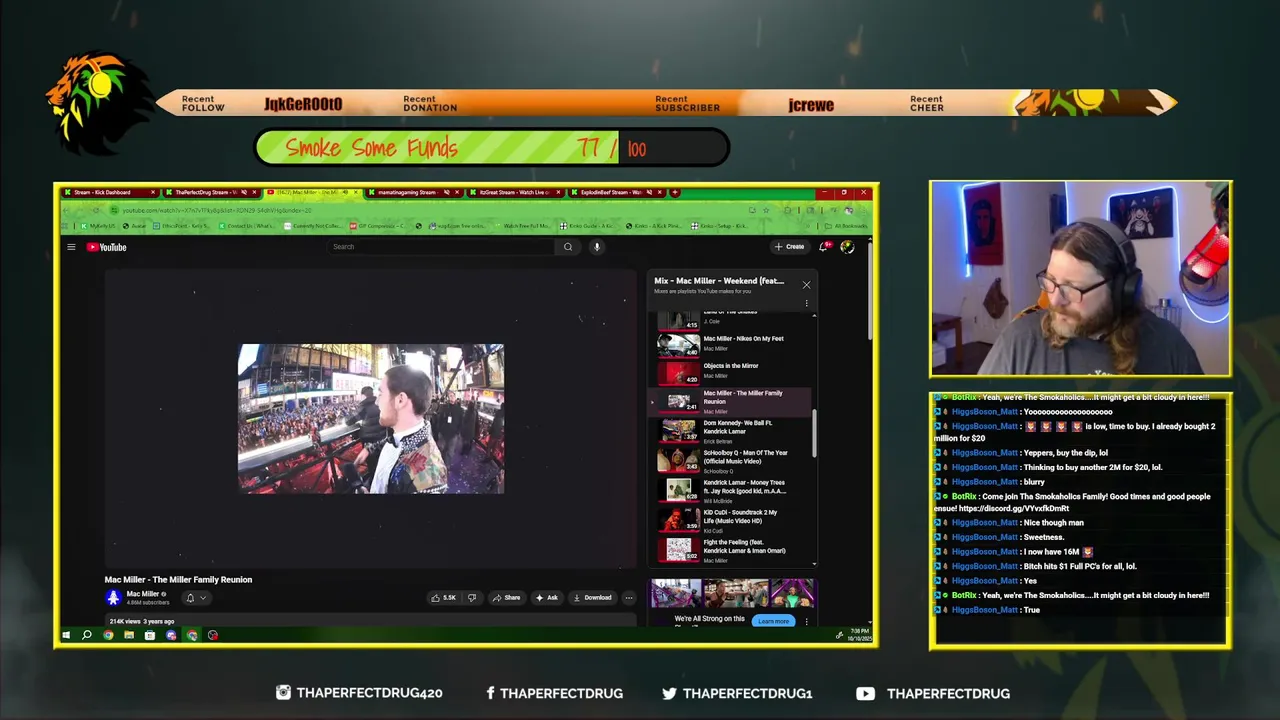The width and height of the screenshot is (1280, 720).
Task: Open Mac Miller channel avatar
Action: (113, 598)
